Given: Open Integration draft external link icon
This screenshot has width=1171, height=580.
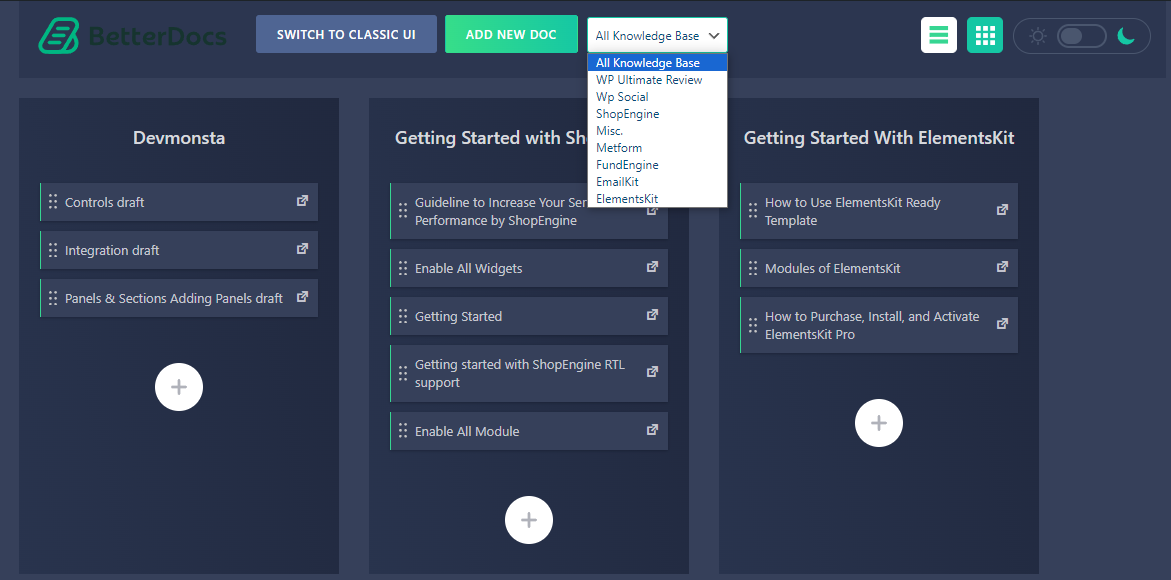Looking at the screenshot, I should click(x=302, y=249).
